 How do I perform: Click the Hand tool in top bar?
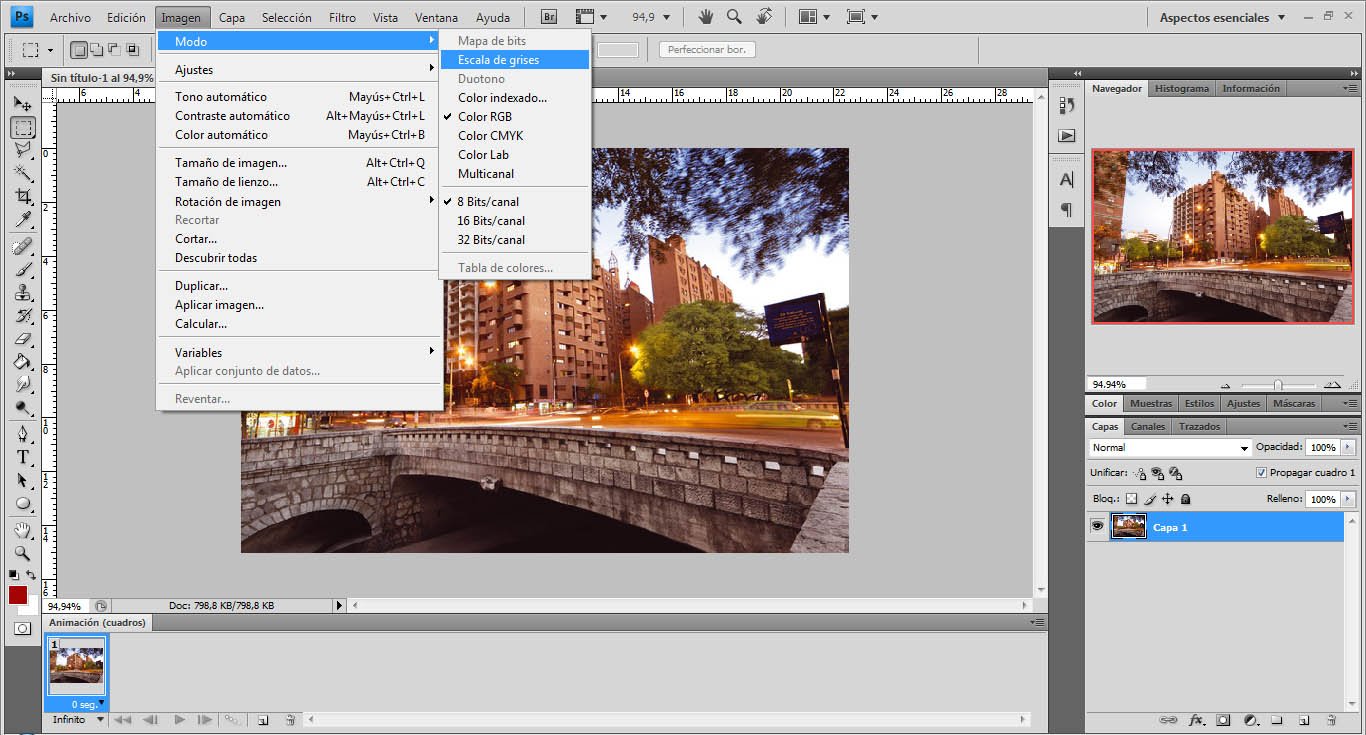(705, 17)
